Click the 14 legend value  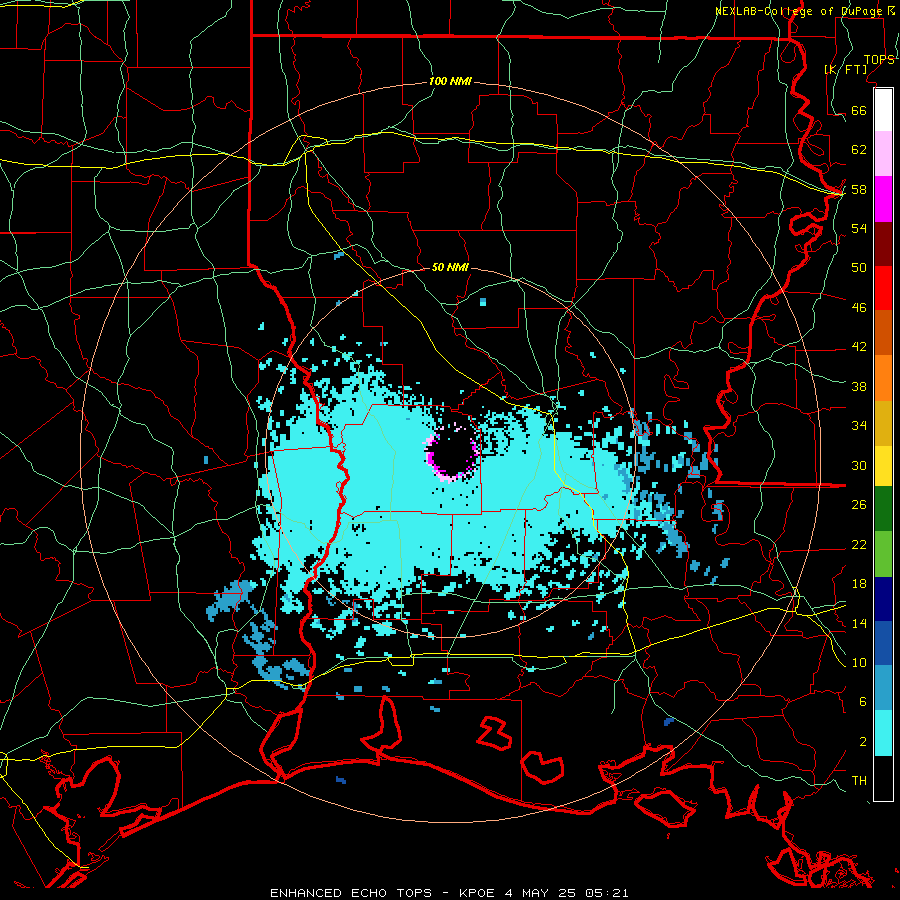(x=859, y=623)
